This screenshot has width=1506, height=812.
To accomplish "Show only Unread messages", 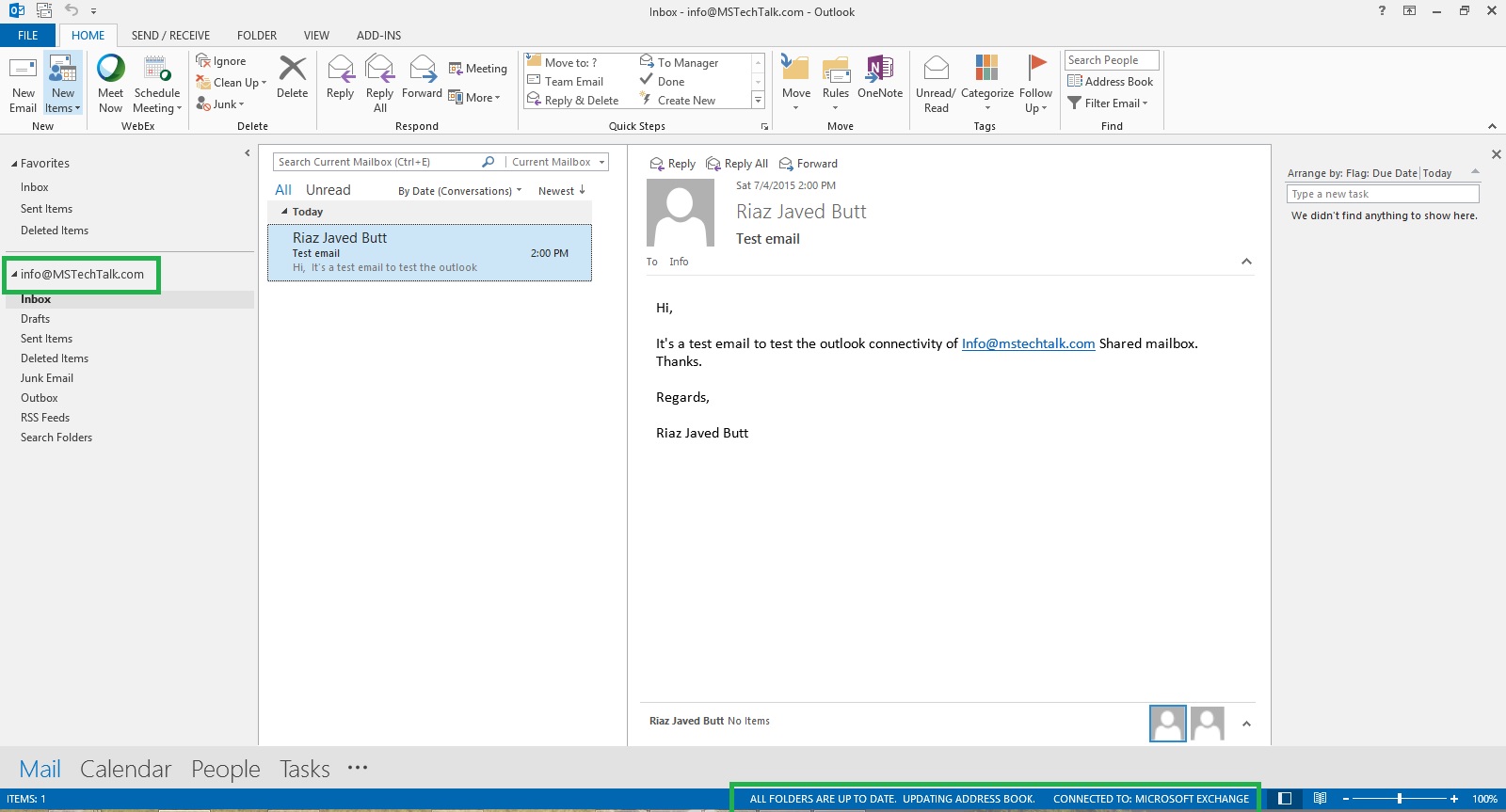I will [x=328, y=190].
